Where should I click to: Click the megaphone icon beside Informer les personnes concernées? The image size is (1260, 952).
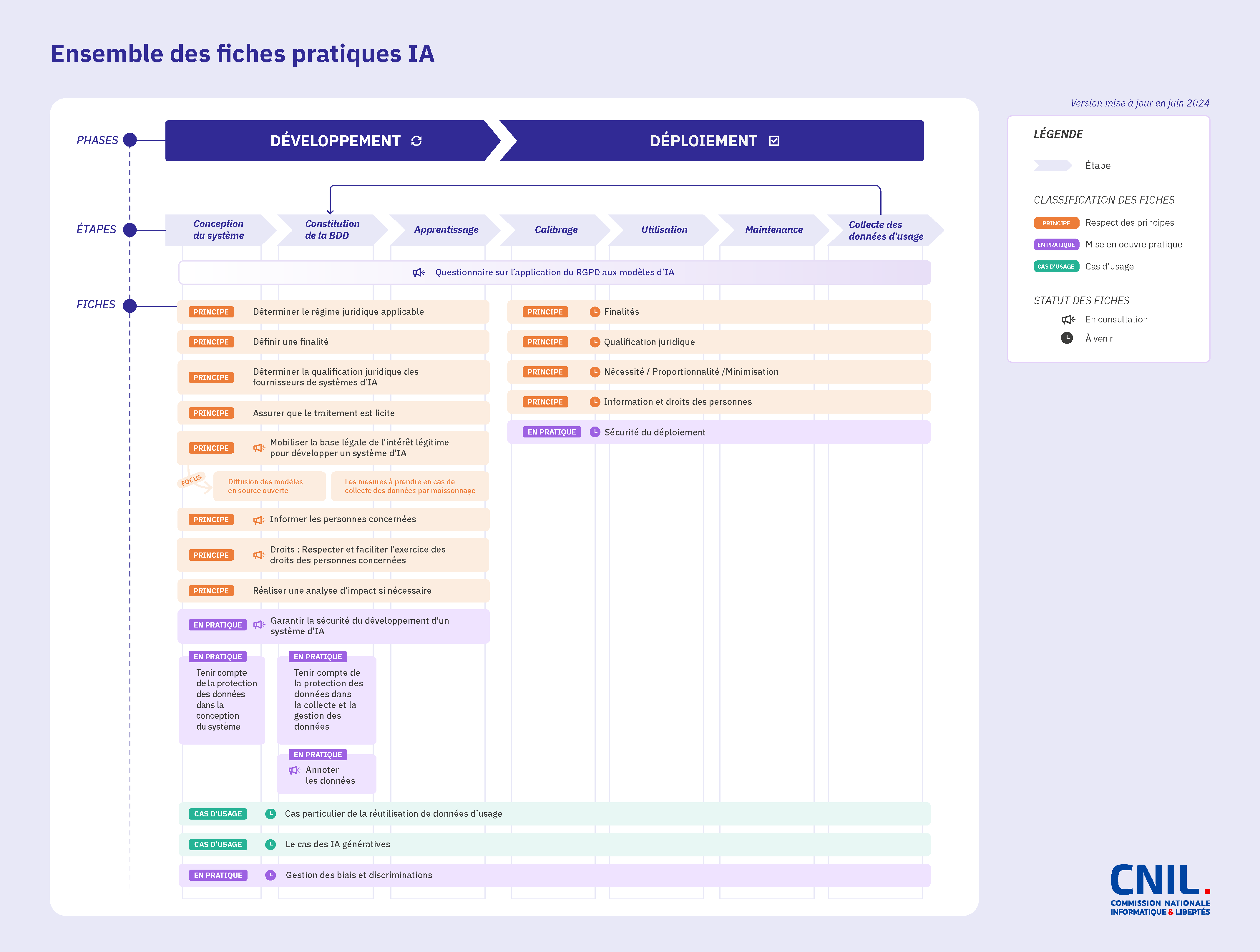pyautogui.click(x=259, y=520)
